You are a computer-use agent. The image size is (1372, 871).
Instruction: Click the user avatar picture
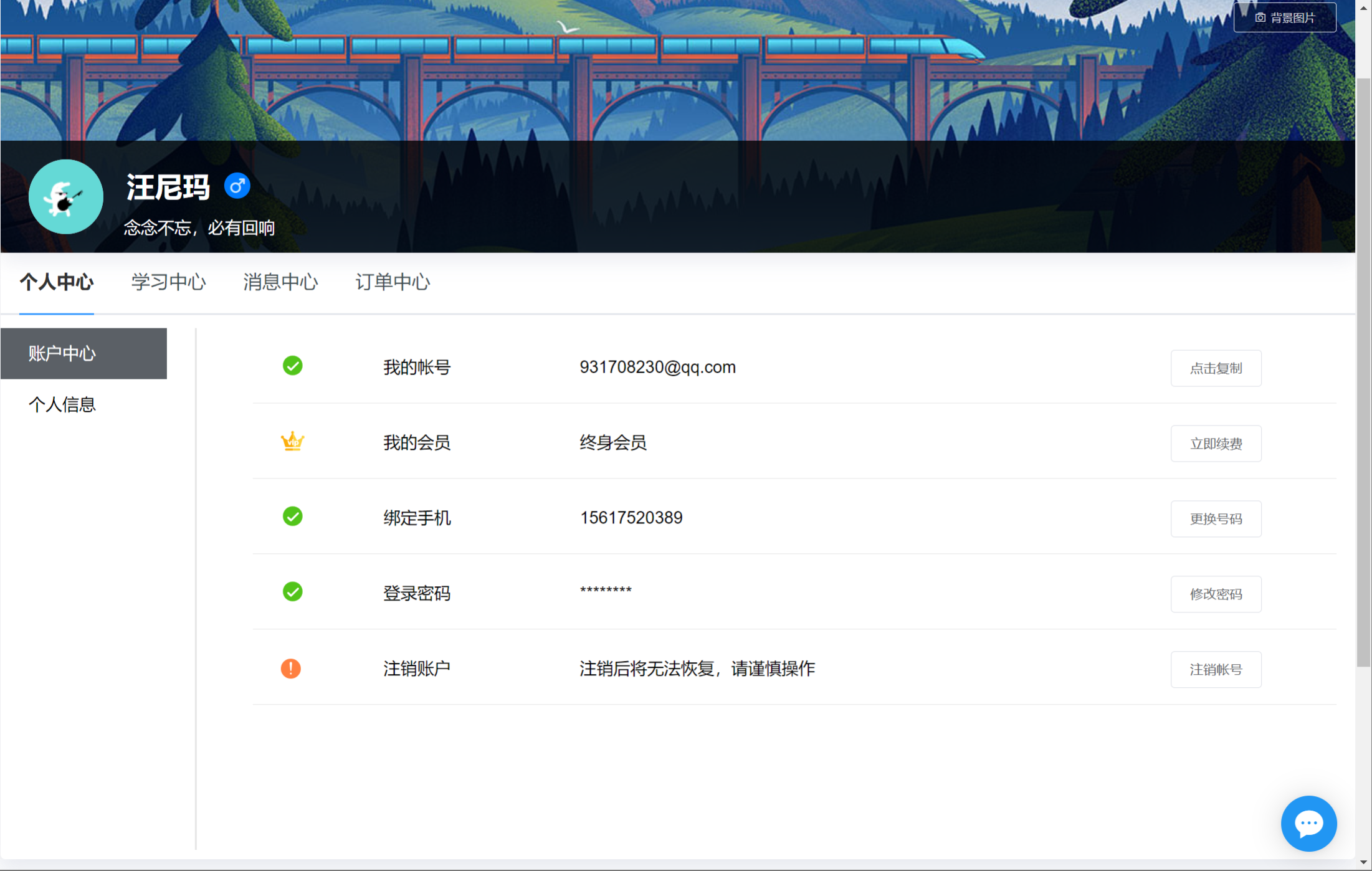(65, 197)
